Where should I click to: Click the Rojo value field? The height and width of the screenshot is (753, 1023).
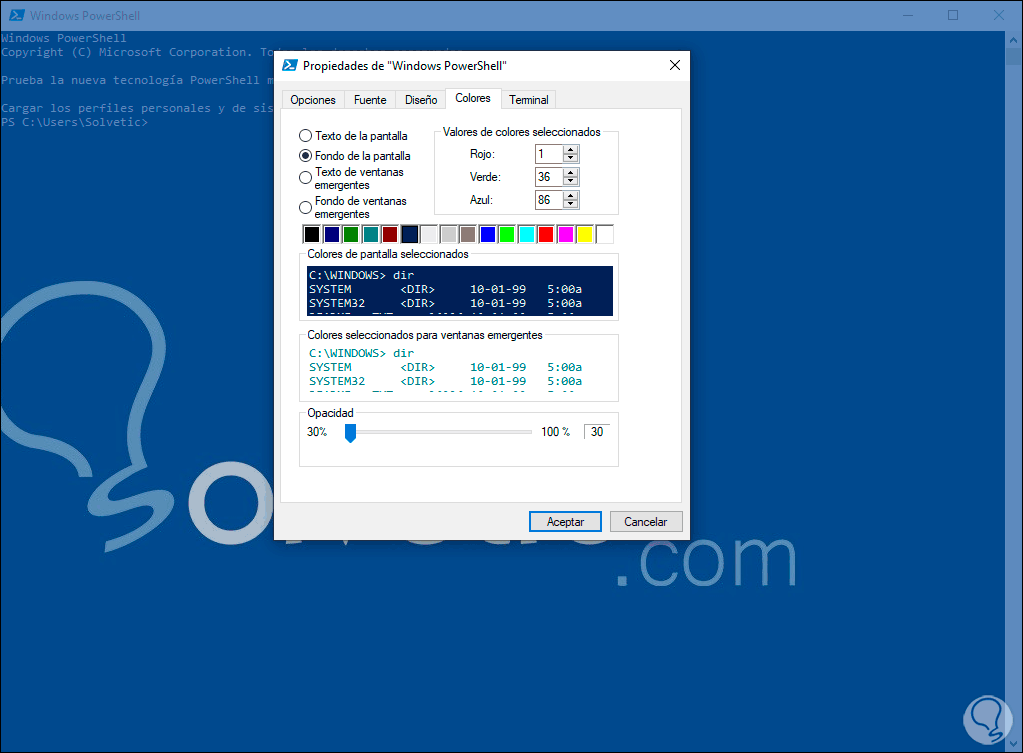tap(549, 154)
